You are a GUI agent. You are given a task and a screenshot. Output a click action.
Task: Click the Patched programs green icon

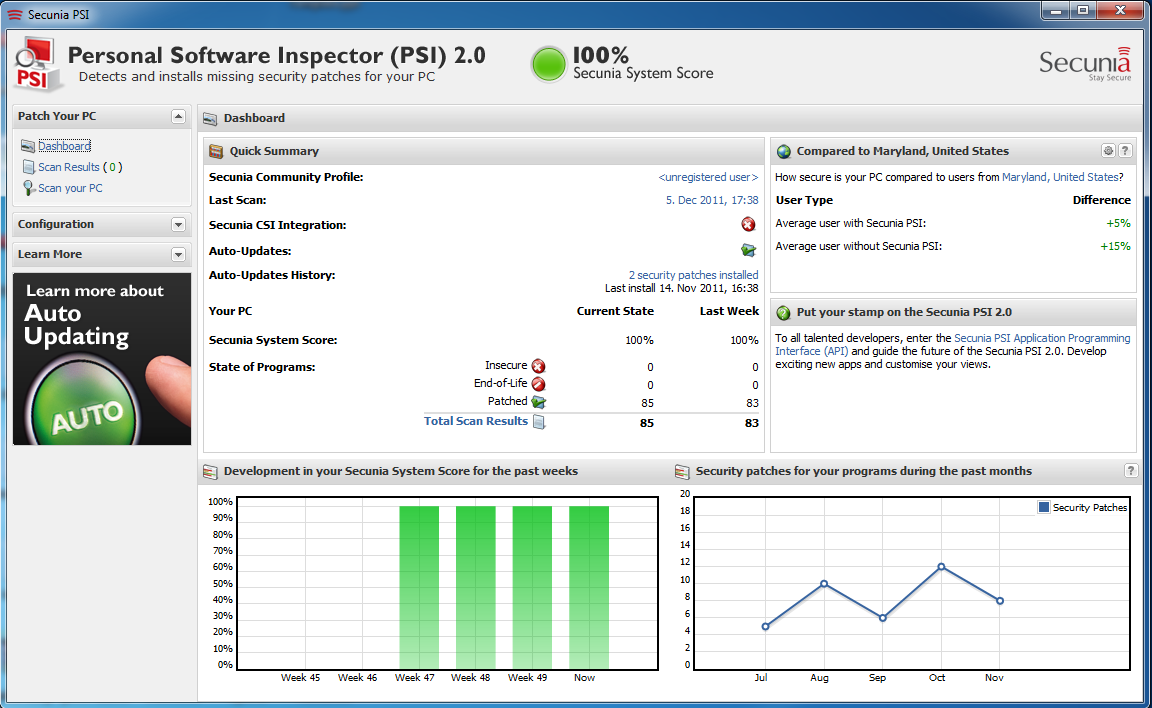pos(539,402)
